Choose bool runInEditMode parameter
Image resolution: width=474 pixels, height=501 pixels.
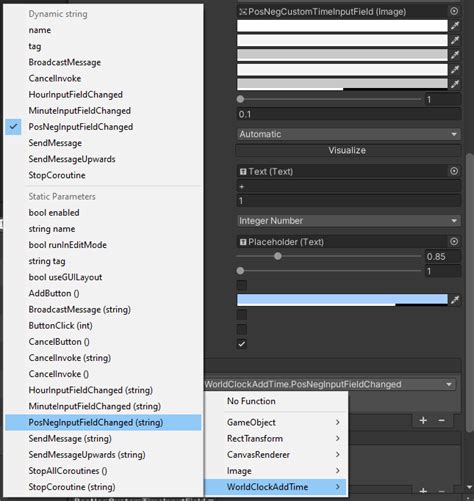point(103,245)
